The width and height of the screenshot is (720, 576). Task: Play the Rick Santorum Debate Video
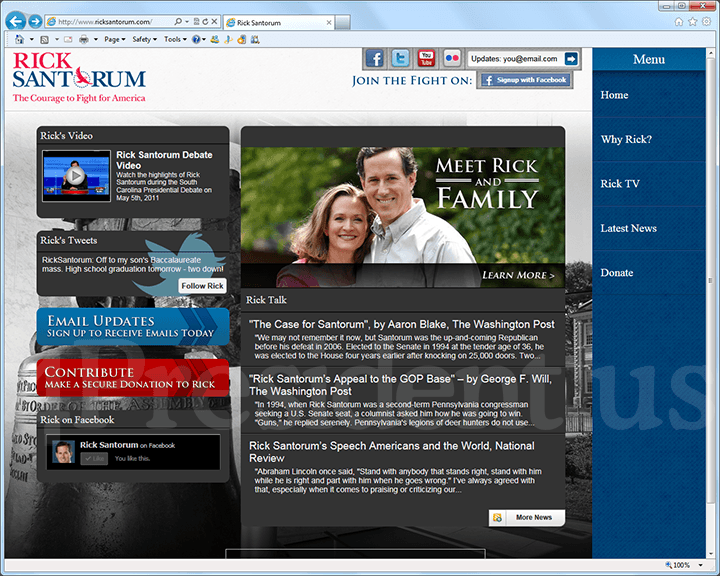76,175
